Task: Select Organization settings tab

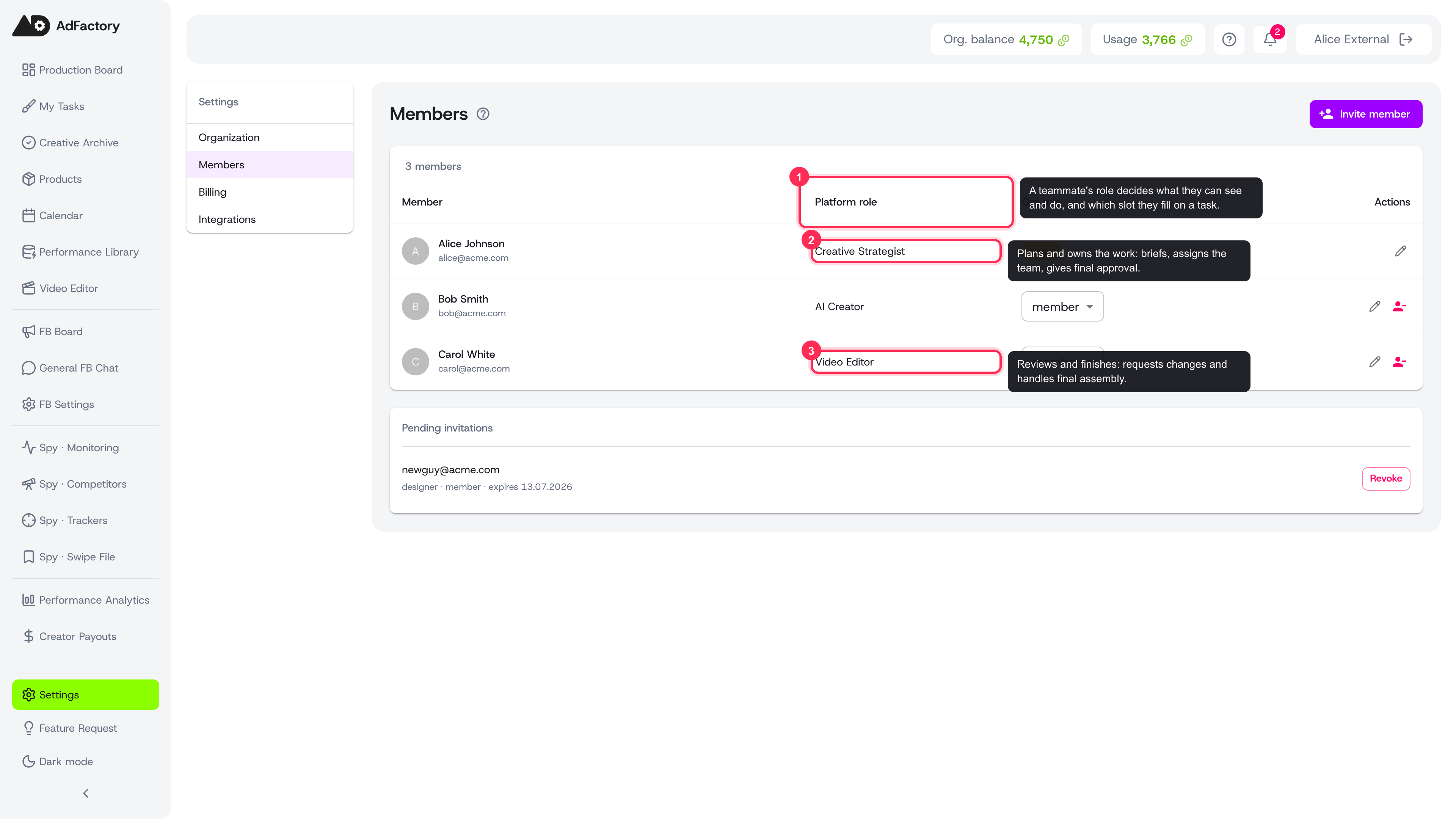Action: [x=270, y=137]
